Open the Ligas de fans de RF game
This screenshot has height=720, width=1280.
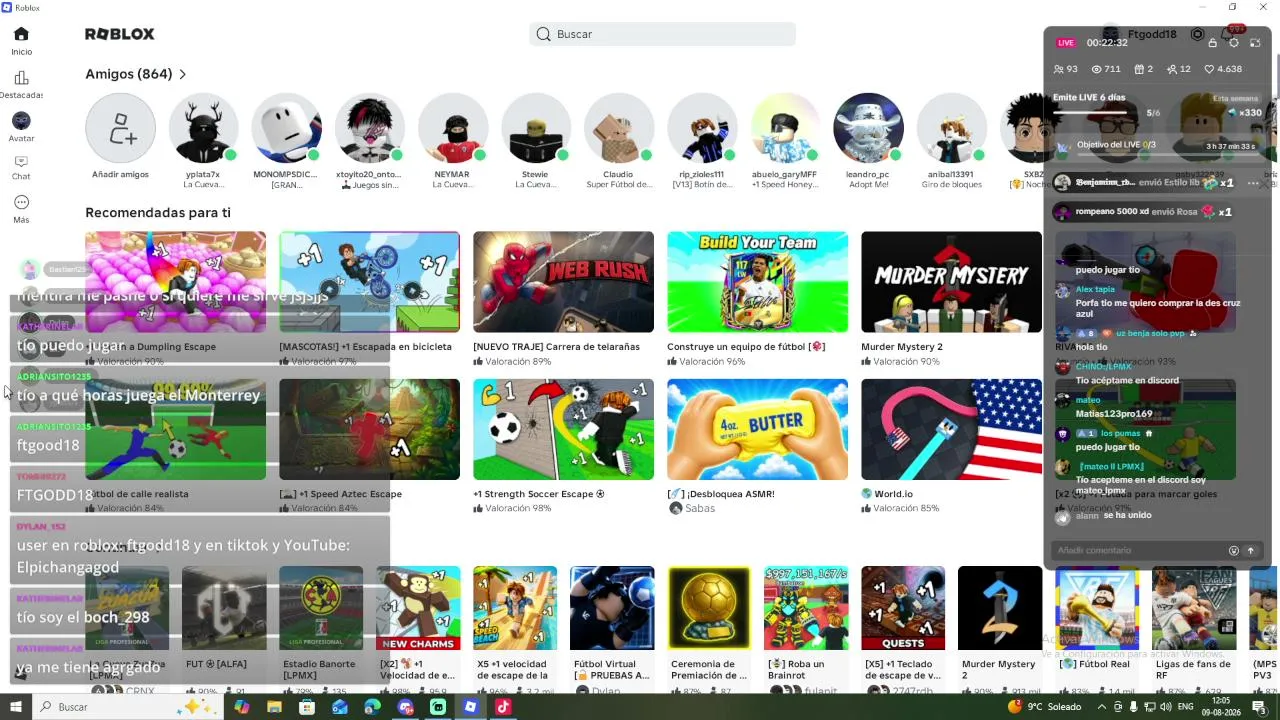[x=1194, y=608]
